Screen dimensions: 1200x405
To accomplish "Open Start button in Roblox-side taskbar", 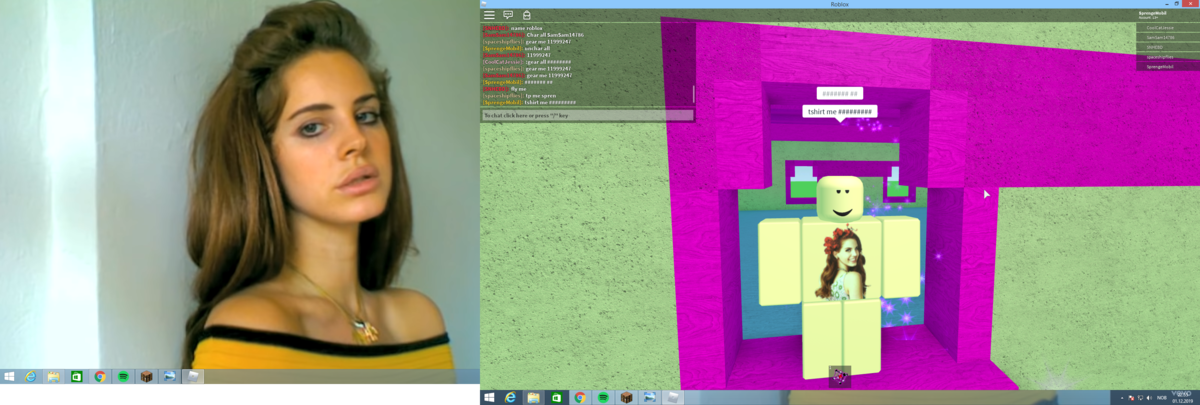I will pyautogui.click(x=489, y=397).
